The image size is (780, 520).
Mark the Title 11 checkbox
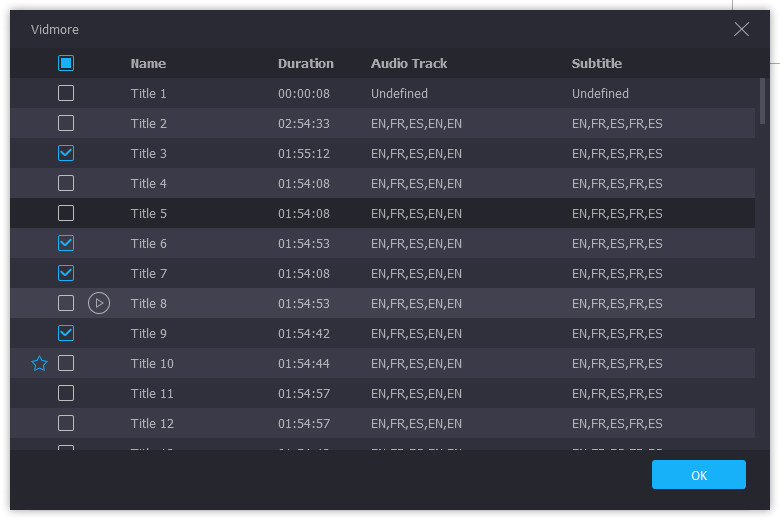66,393
